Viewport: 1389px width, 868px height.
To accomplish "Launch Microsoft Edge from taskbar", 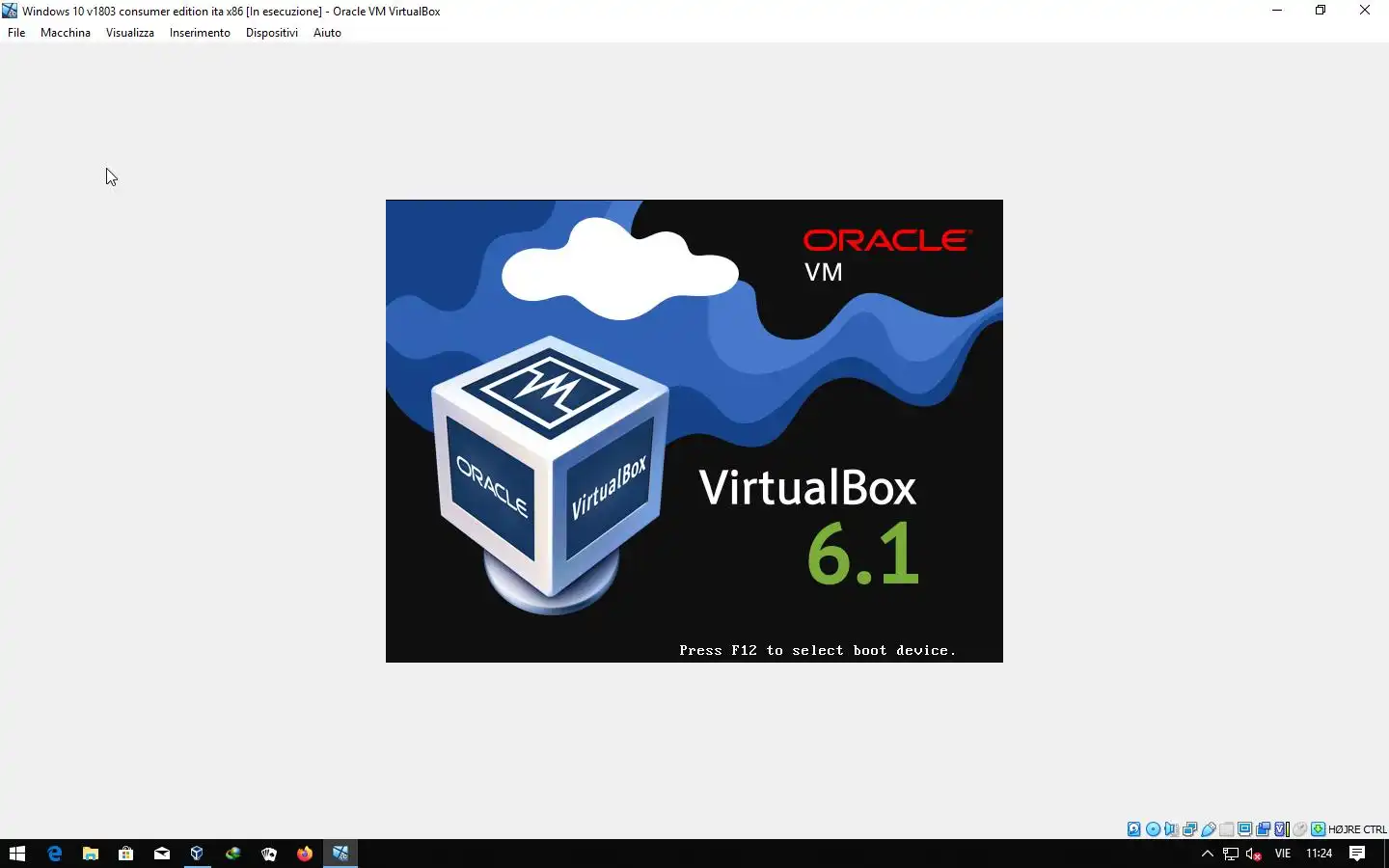I will [x=54, y=854].
